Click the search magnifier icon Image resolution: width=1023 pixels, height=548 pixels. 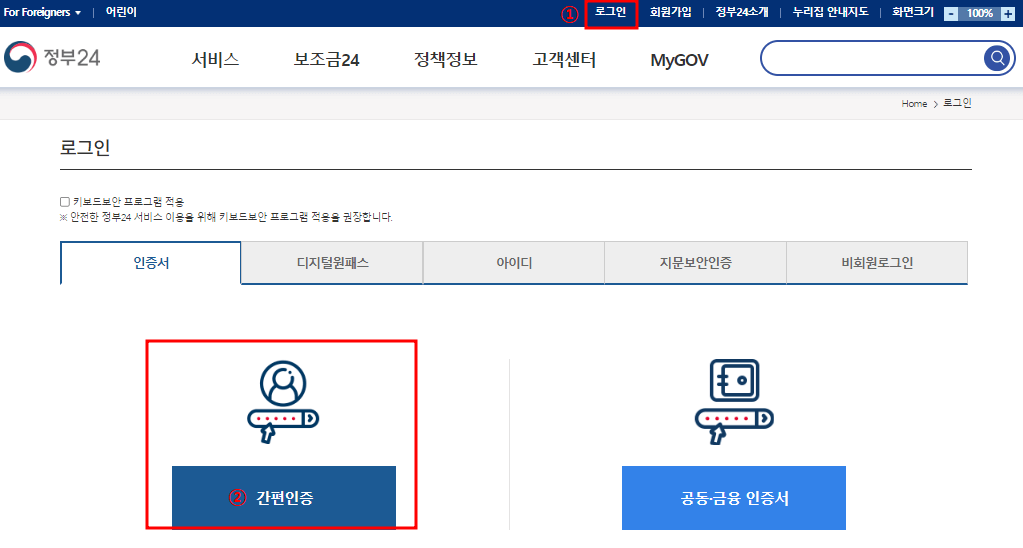pyautogui.click(x=997, y=58)
